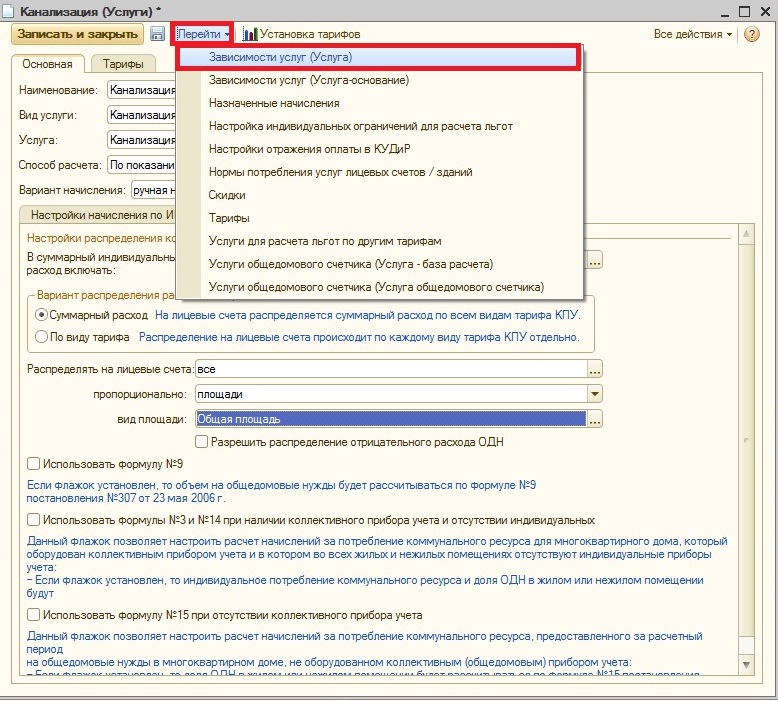Click the tariff chart icon in the toolbar
778x701 pixels.
click(x=249, y=34)
